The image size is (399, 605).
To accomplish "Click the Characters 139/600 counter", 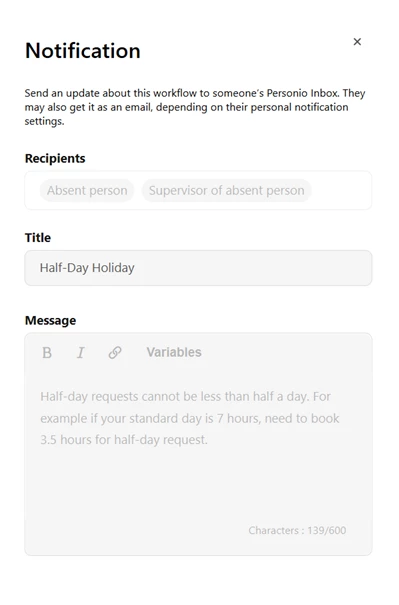I will (x=297, y=531).
